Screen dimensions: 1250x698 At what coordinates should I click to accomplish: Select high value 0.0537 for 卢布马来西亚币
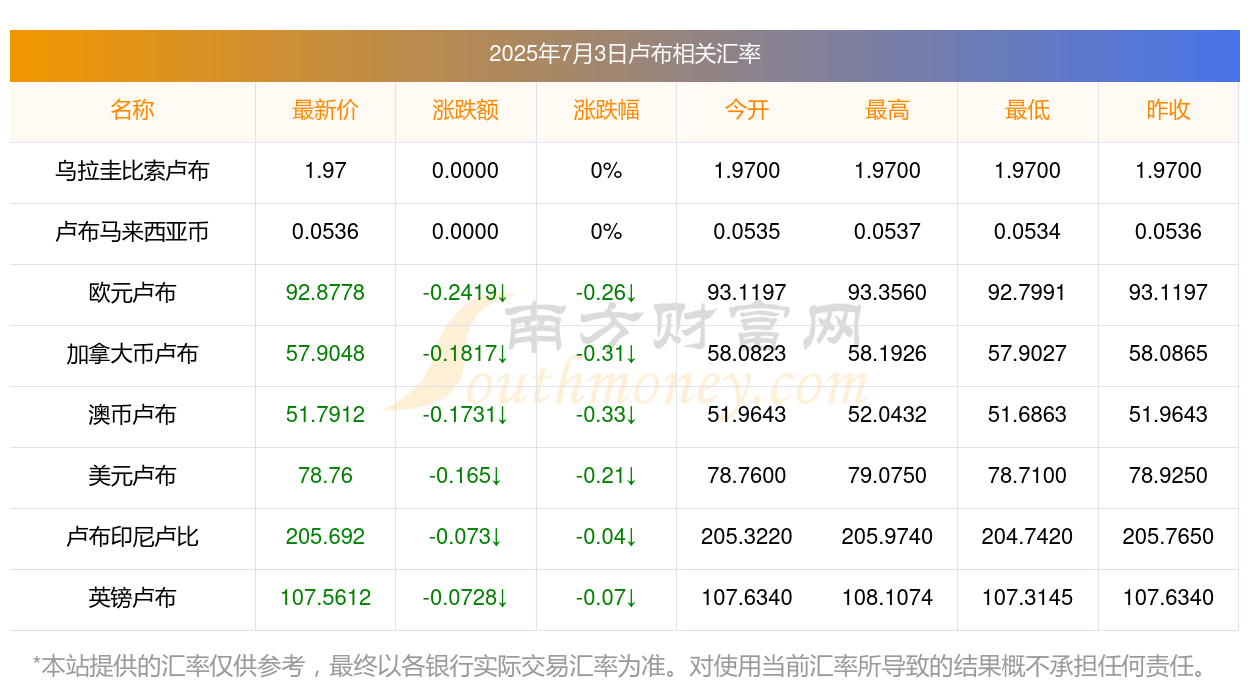pos(887,232)
